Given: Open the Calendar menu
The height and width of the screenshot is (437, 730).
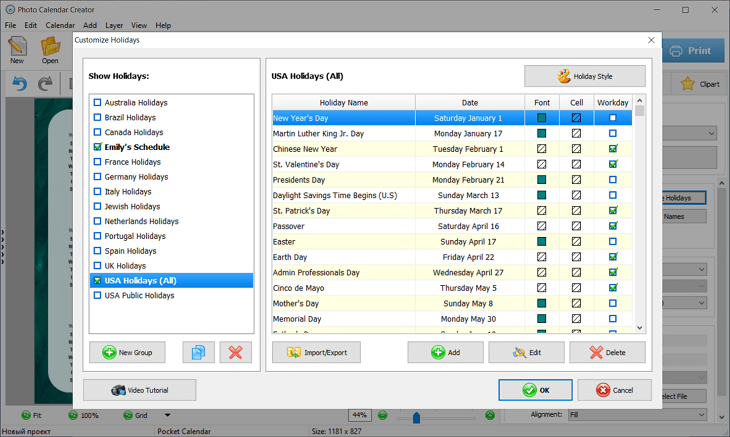Looking at the screenshot, I should coord(60,25).
